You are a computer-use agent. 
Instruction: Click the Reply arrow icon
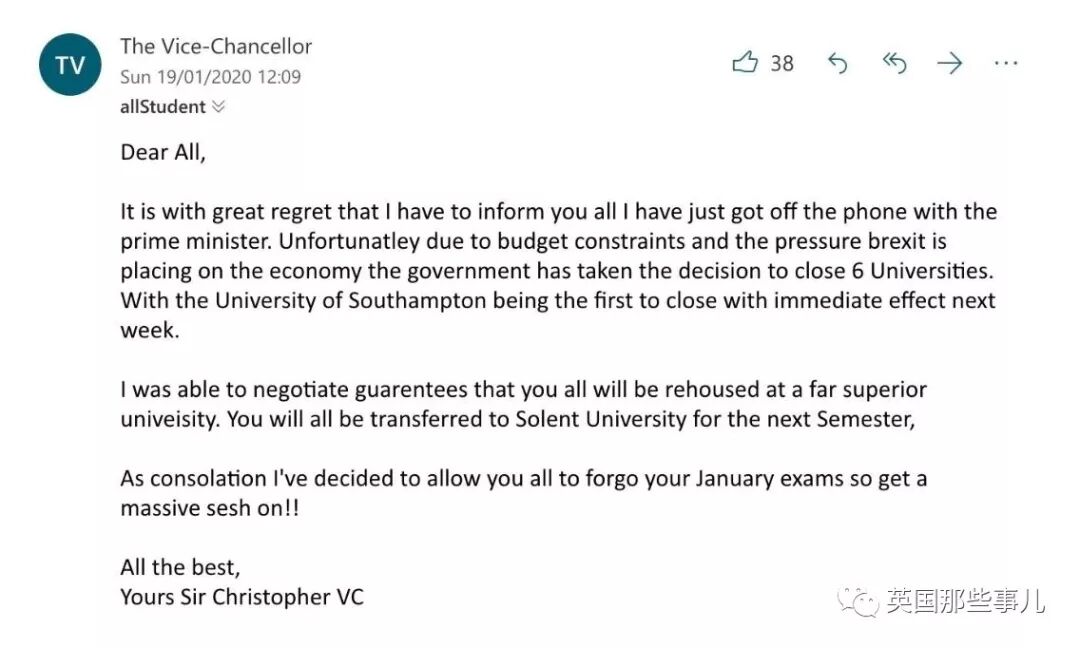click(x=837, y=63)
